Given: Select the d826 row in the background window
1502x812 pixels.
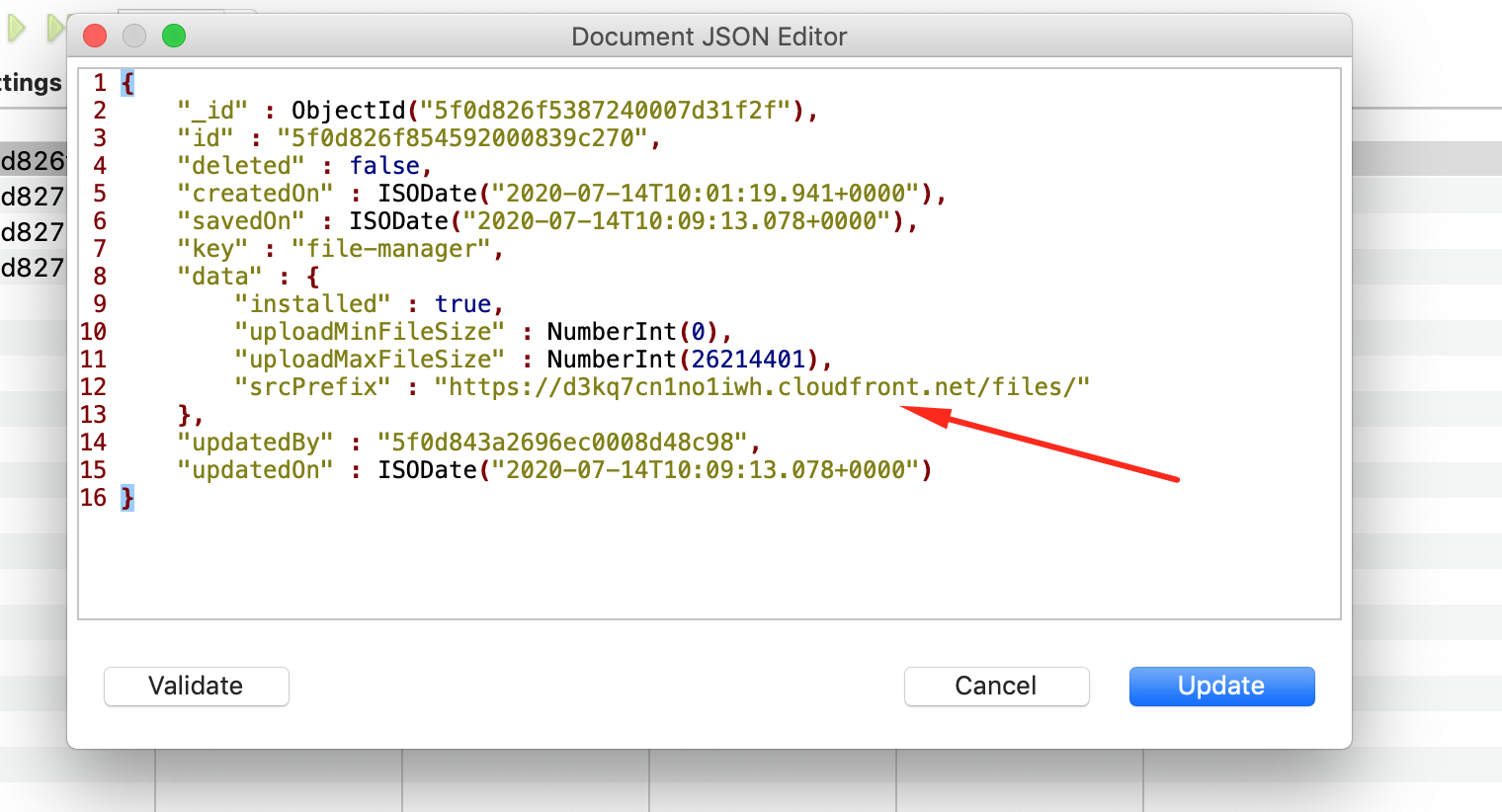Looking at the screenshot, I should tap(33, 161).
